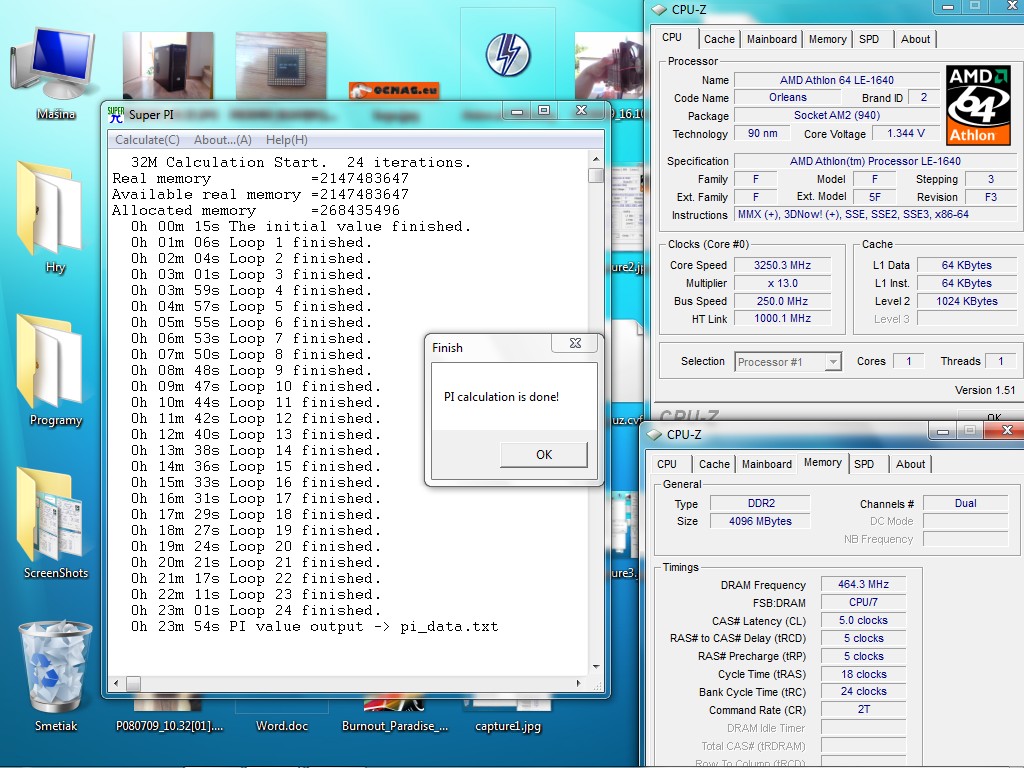Click the 2T Command Rate value
The width and height of the screenshot is (1024, 768).
863,709
